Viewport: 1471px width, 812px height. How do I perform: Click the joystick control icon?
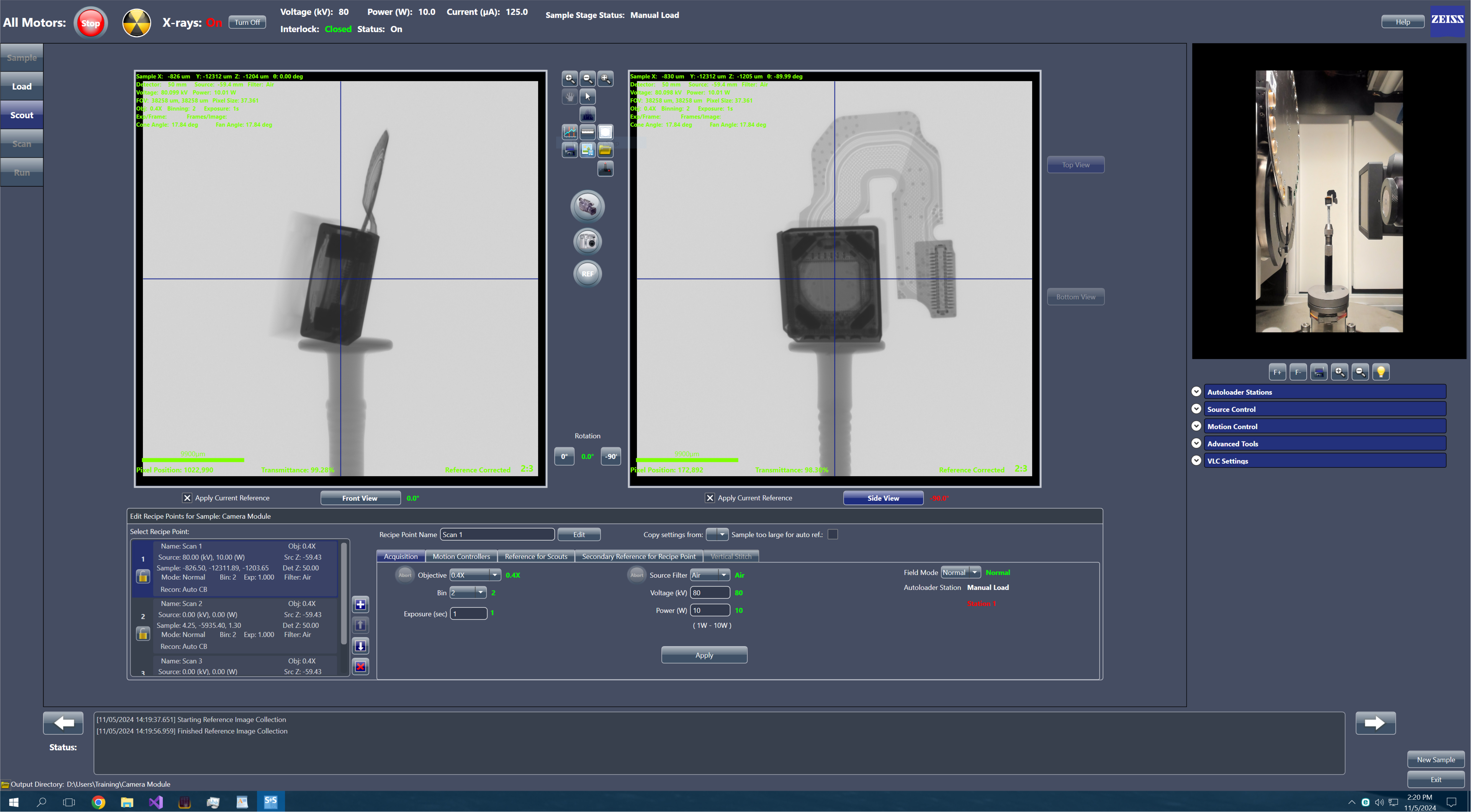(x=605, y=168)
